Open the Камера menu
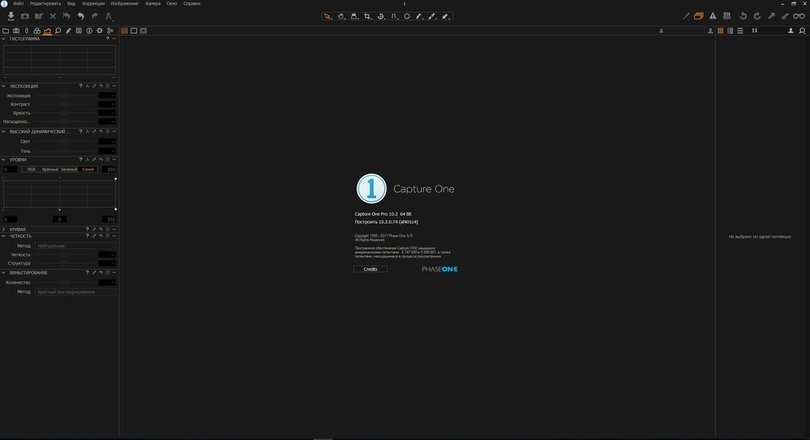 click(153, 4)
